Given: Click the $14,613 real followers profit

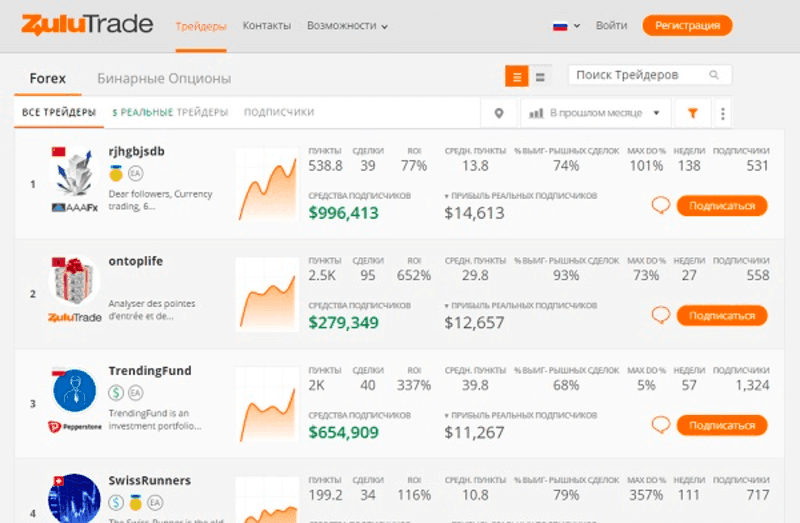Looking at the screenshot, I should coord(474,213).
